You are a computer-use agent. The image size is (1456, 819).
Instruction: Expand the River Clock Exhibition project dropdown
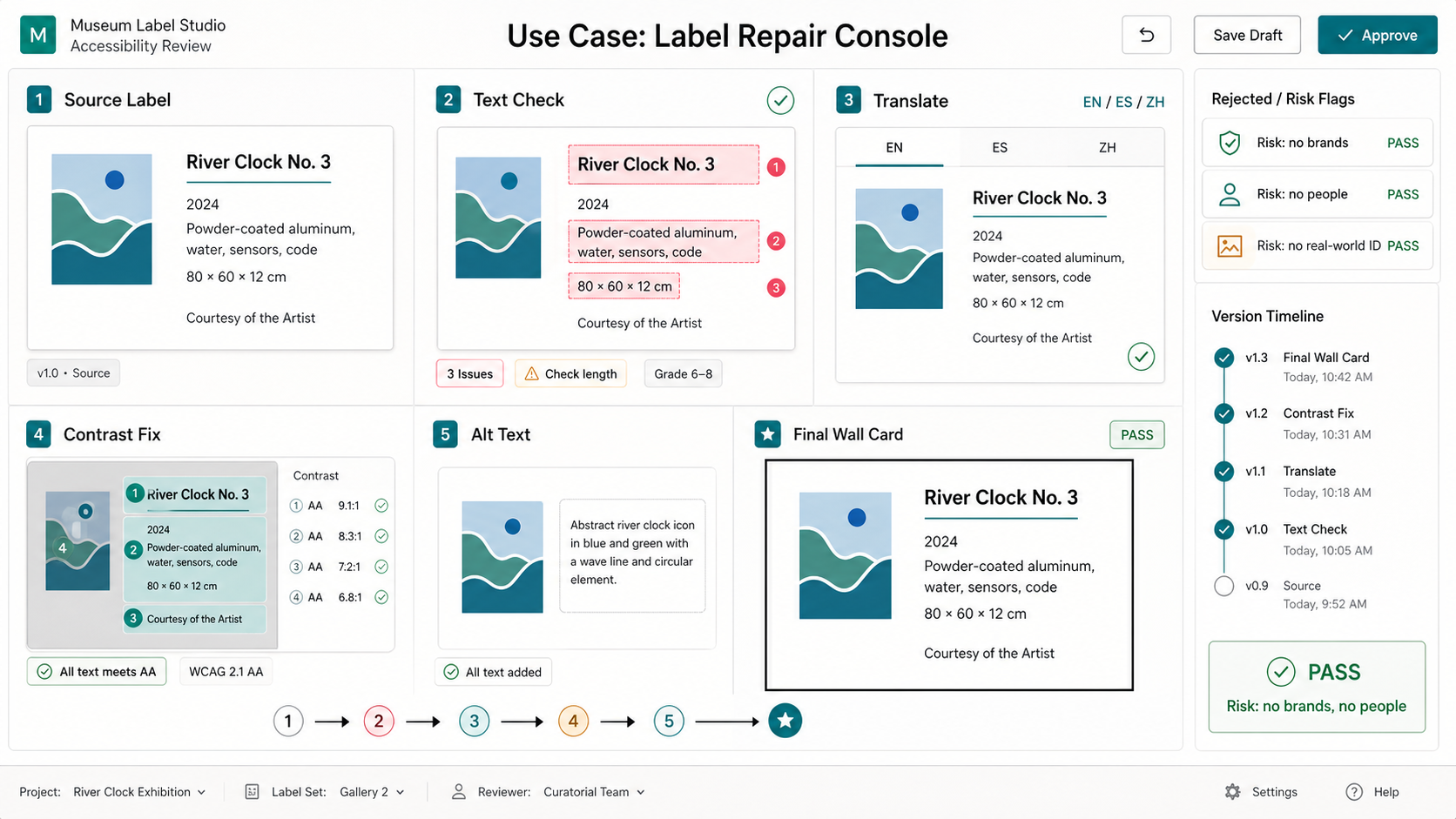[139, 791]
